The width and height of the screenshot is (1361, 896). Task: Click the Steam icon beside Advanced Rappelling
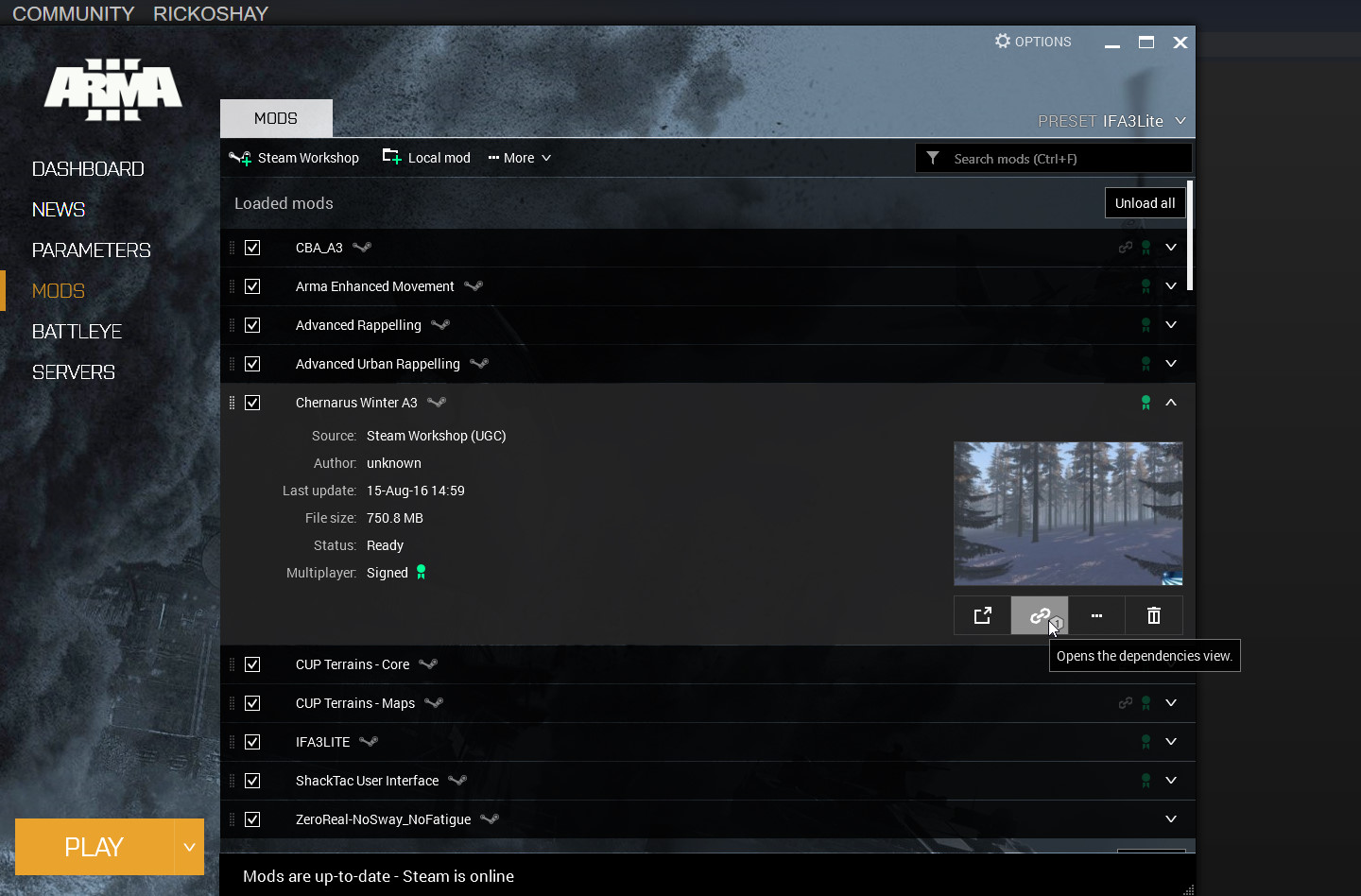tap(440, 325)
